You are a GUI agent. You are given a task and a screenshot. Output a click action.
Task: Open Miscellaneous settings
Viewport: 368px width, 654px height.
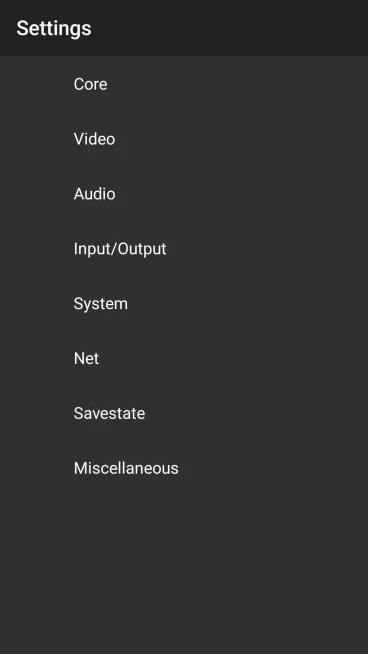pyautogui.click(x=184, y=468)
